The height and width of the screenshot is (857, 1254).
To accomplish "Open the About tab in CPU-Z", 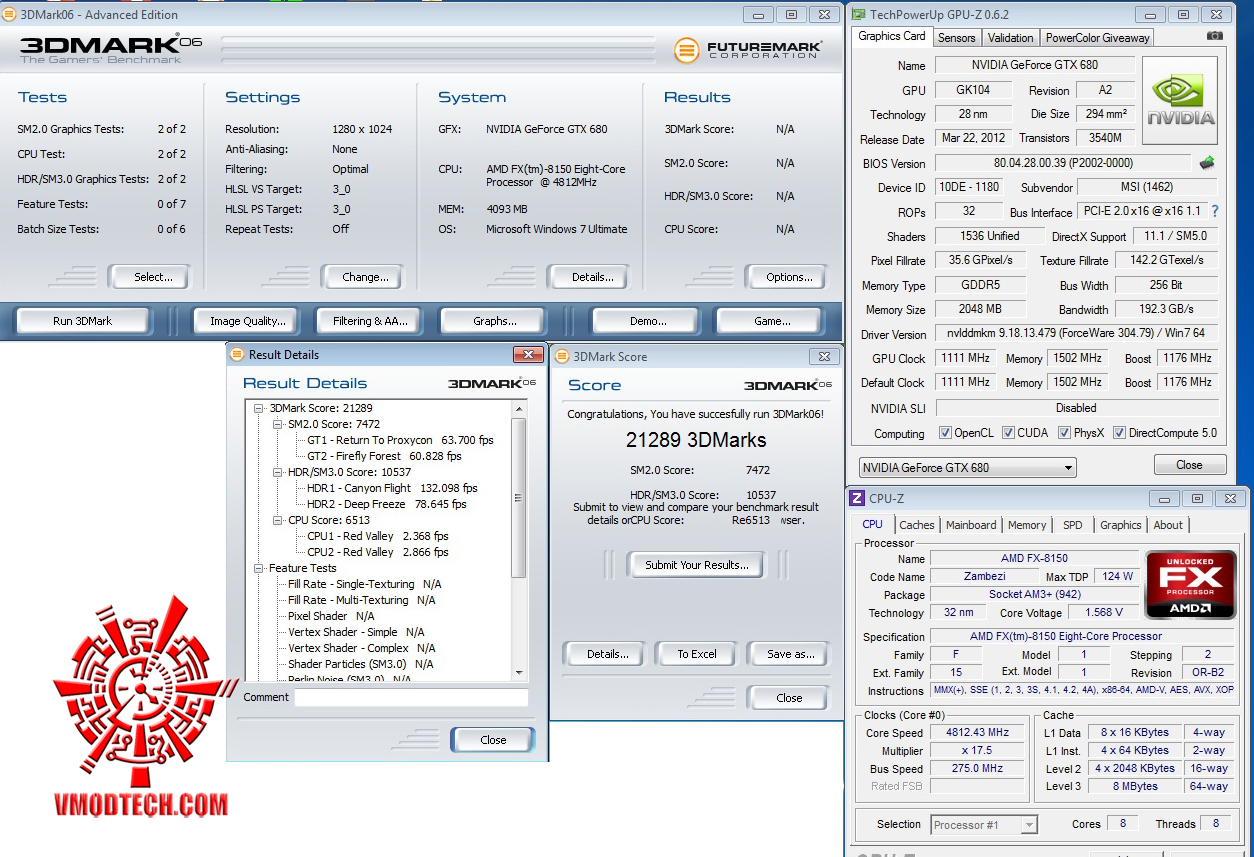I will pos(1168,525).
